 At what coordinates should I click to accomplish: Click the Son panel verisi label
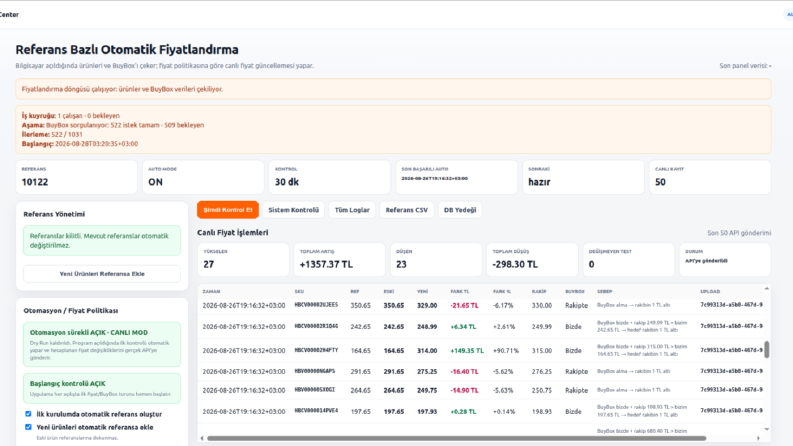745,66
